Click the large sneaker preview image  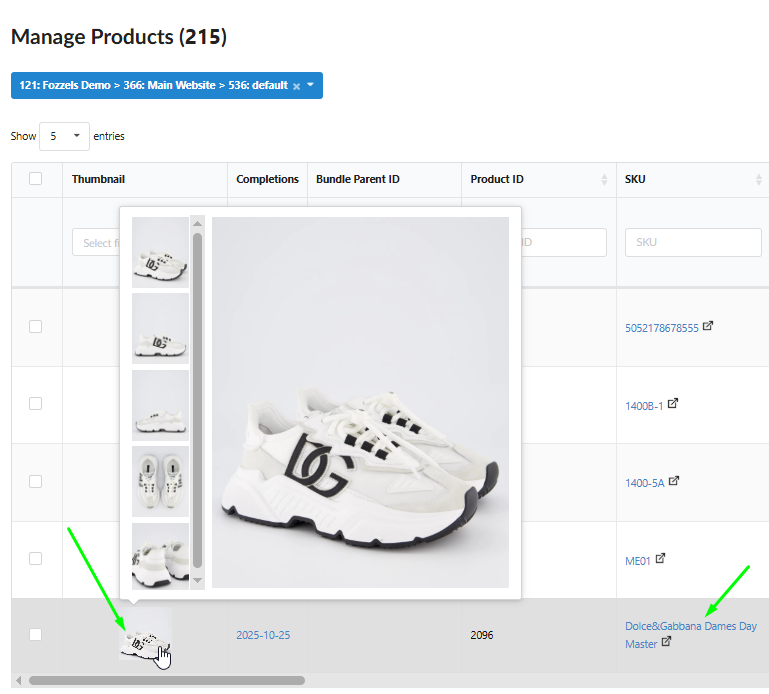[360, 402]
